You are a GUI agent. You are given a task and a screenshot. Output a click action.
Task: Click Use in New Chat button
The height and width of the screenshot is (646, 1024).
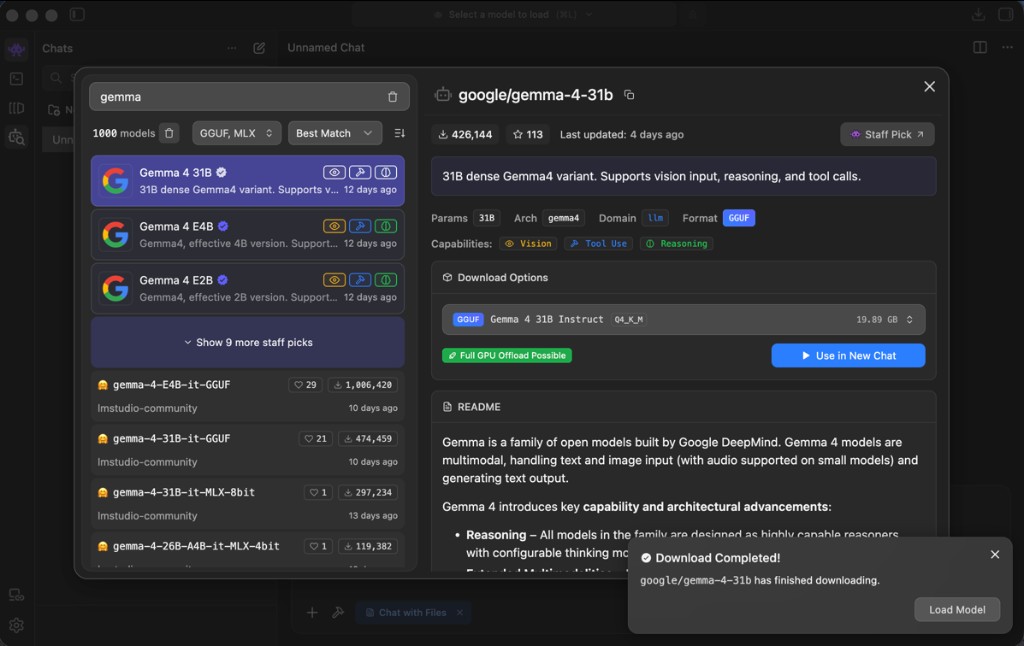tap(848, 356)
